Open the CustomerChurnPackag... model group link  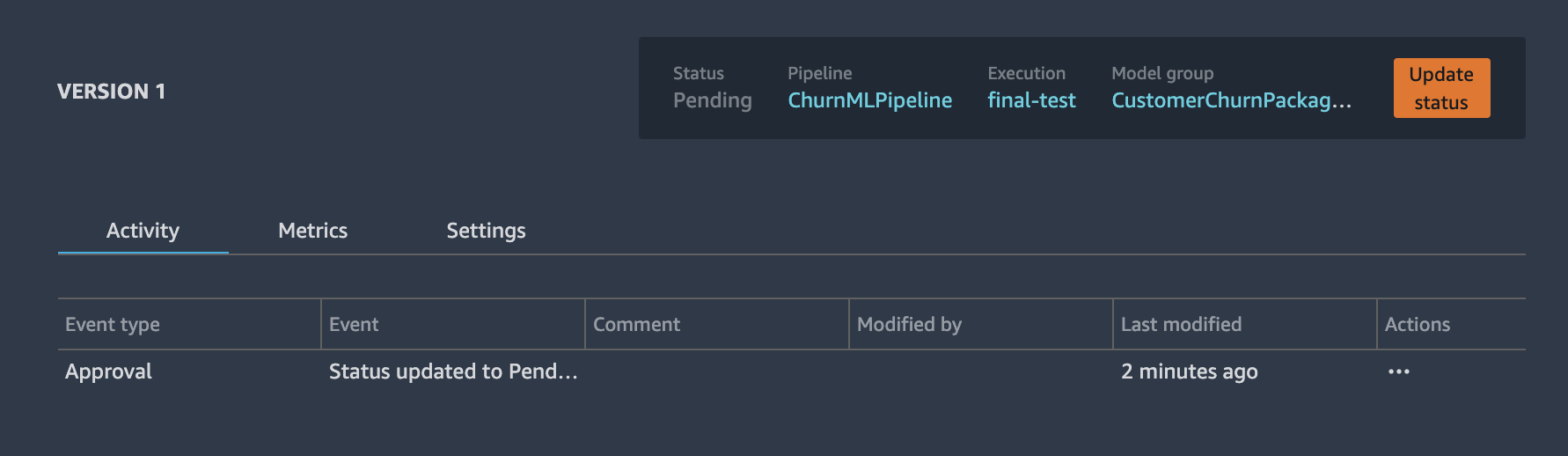point(1231,100)
